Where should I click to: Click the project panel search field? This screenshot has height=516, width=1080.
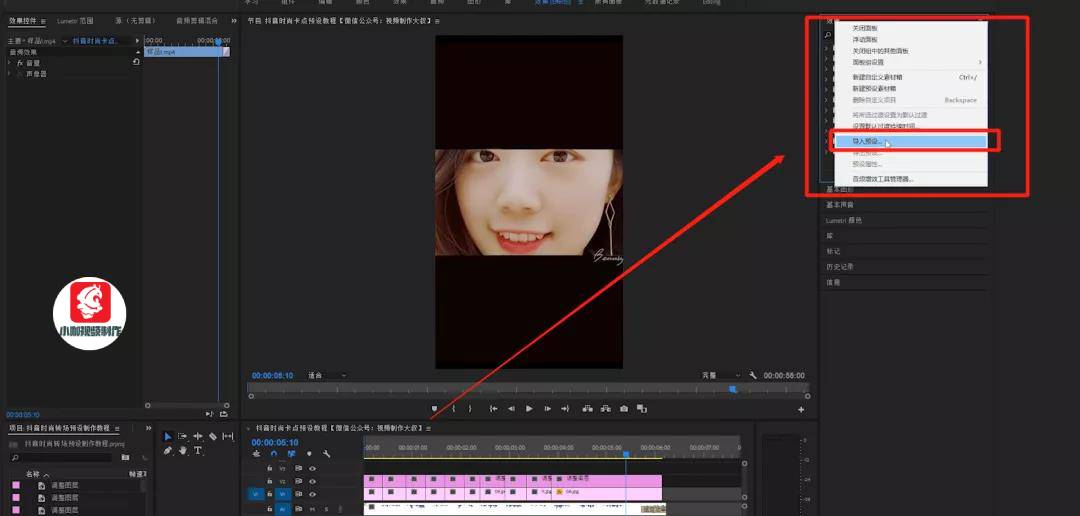[61, 457]
